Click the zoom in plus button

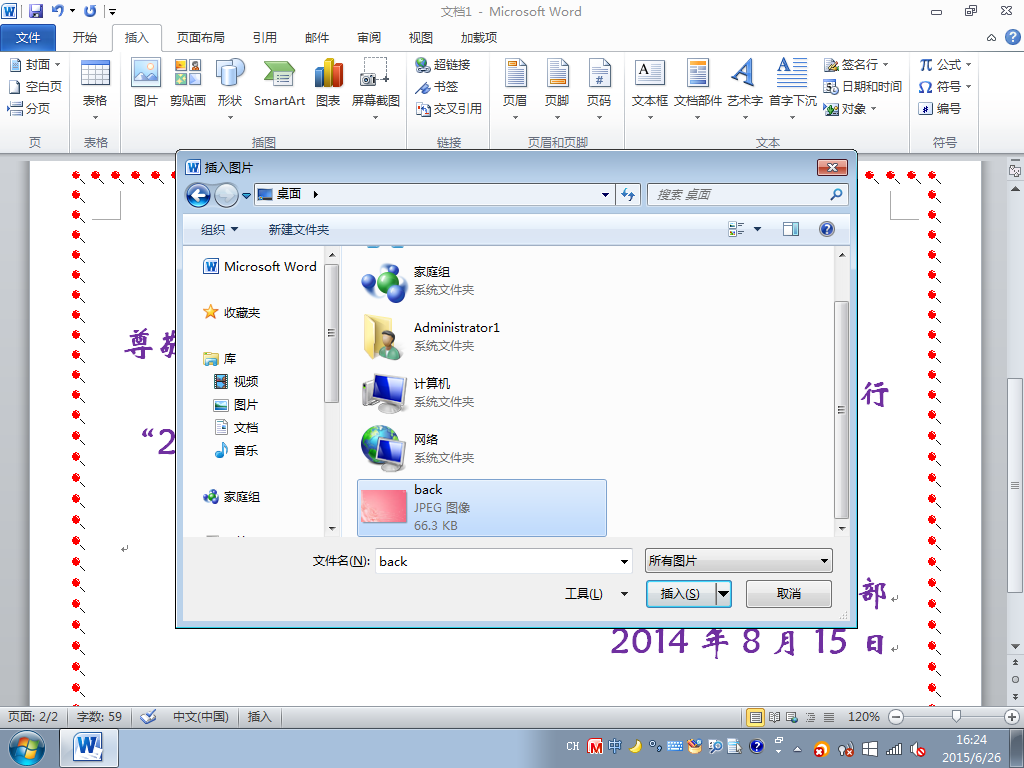tap(1012, 716)
